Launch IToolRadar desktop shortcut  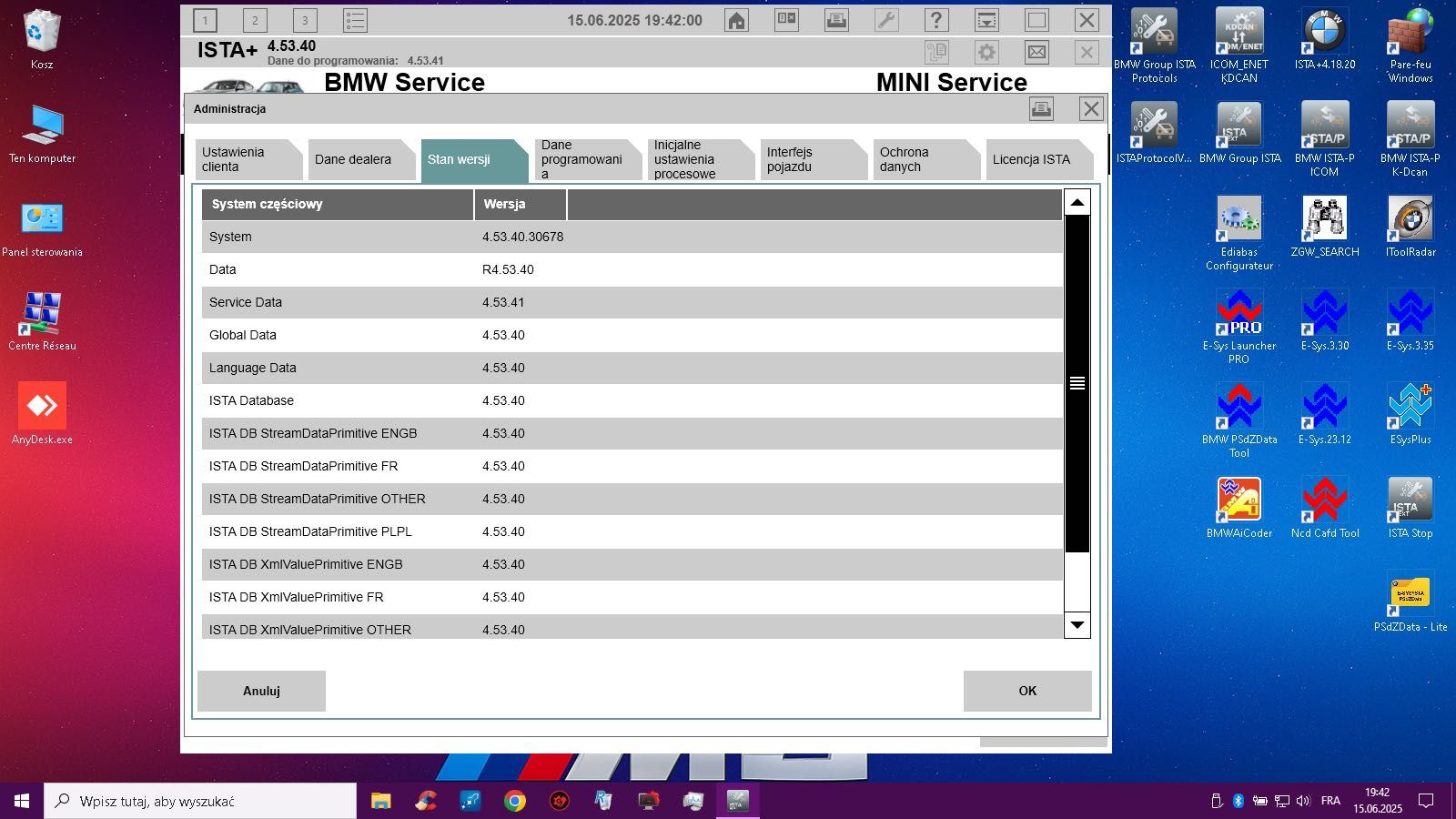coord(1410,227)
